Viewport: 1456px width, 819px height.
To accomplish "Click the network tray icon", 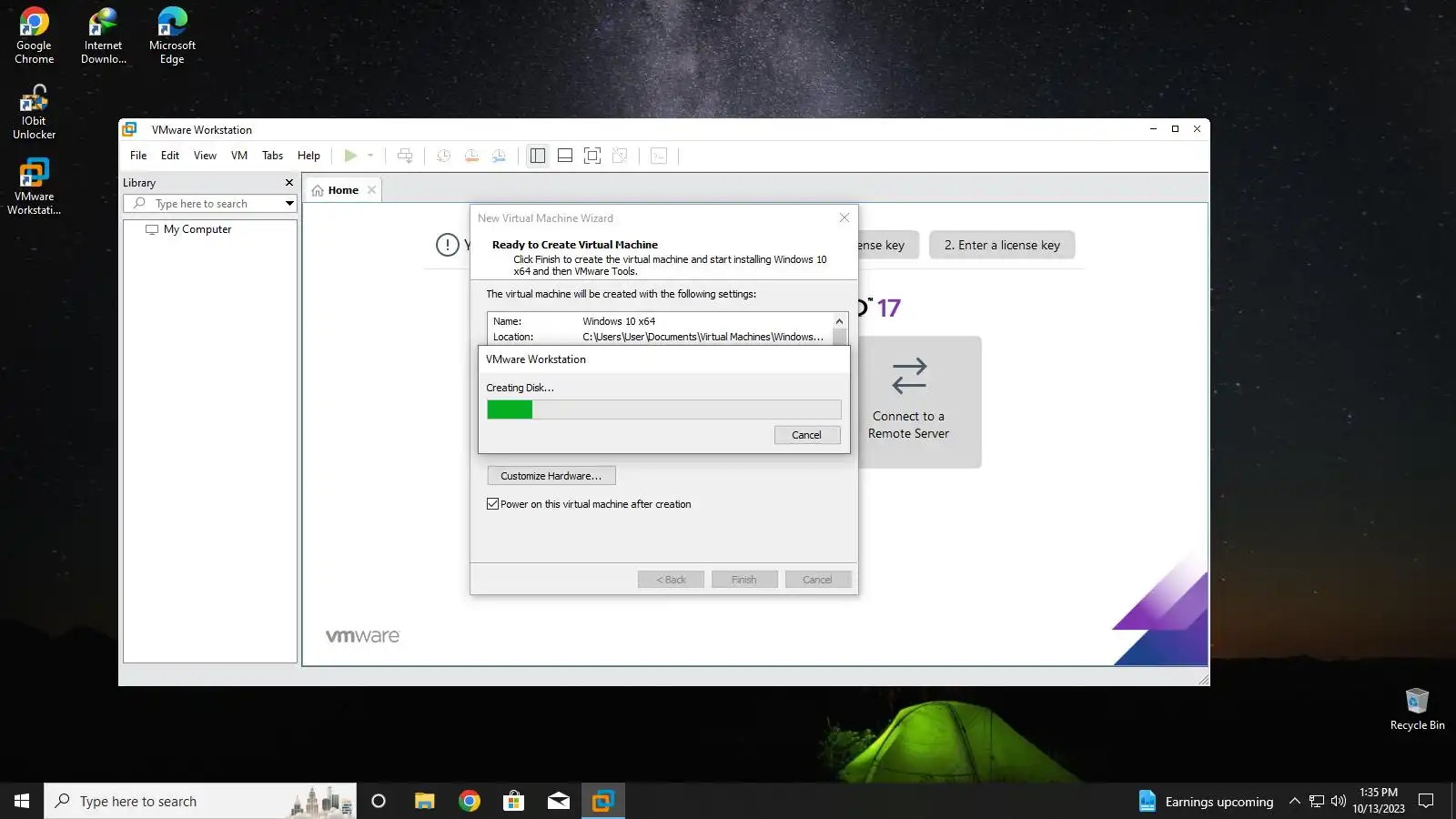I will pyautogui.click(x=1317, y=801).
